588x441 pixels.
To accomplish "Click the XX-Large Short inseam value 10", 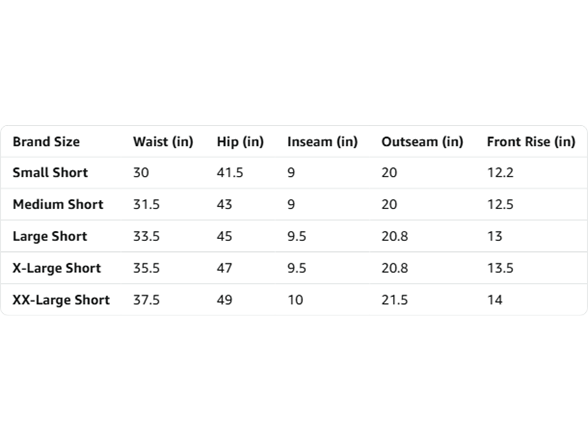I will tap(295, 300).
